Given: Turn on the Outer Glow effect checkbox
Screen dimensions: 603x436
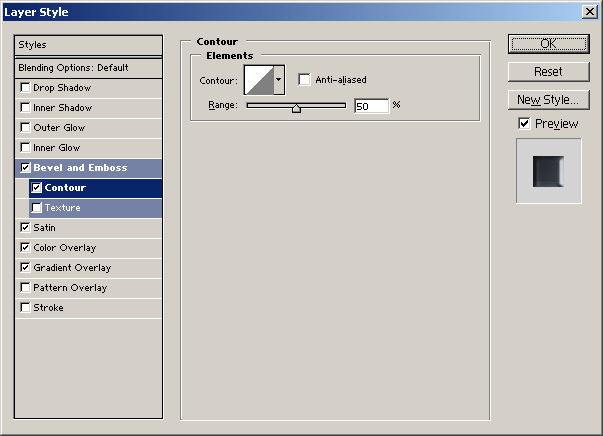Looking at the screenshot, I should pos(25,128).
